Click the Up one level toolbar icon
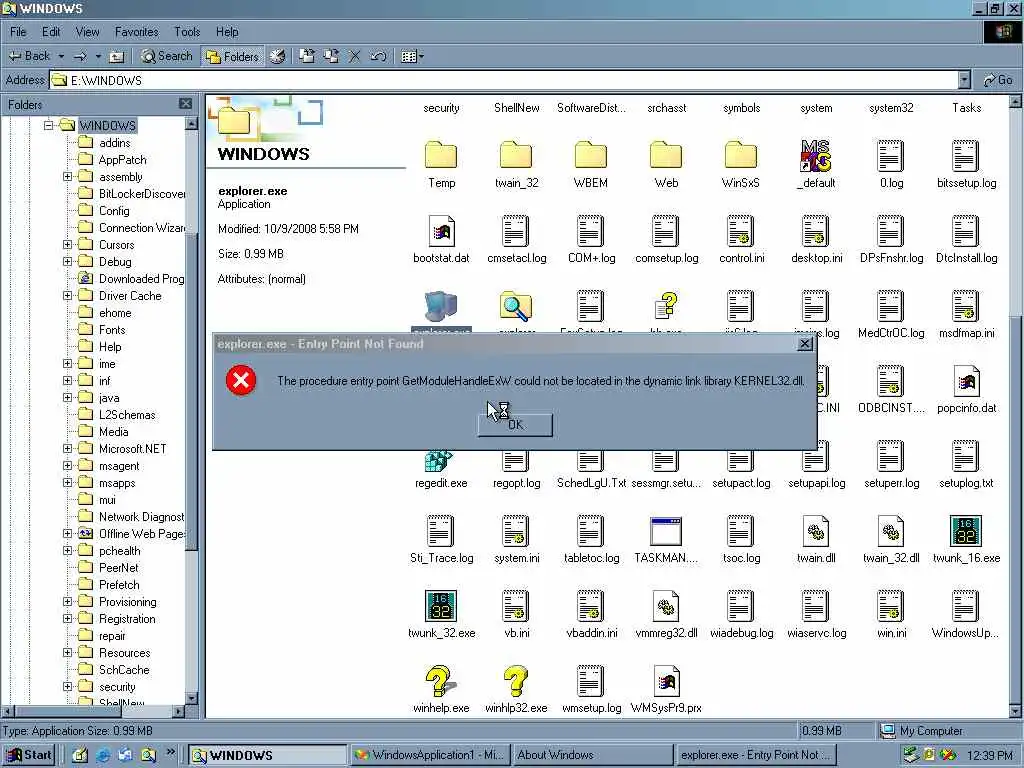 click(116, 57)
